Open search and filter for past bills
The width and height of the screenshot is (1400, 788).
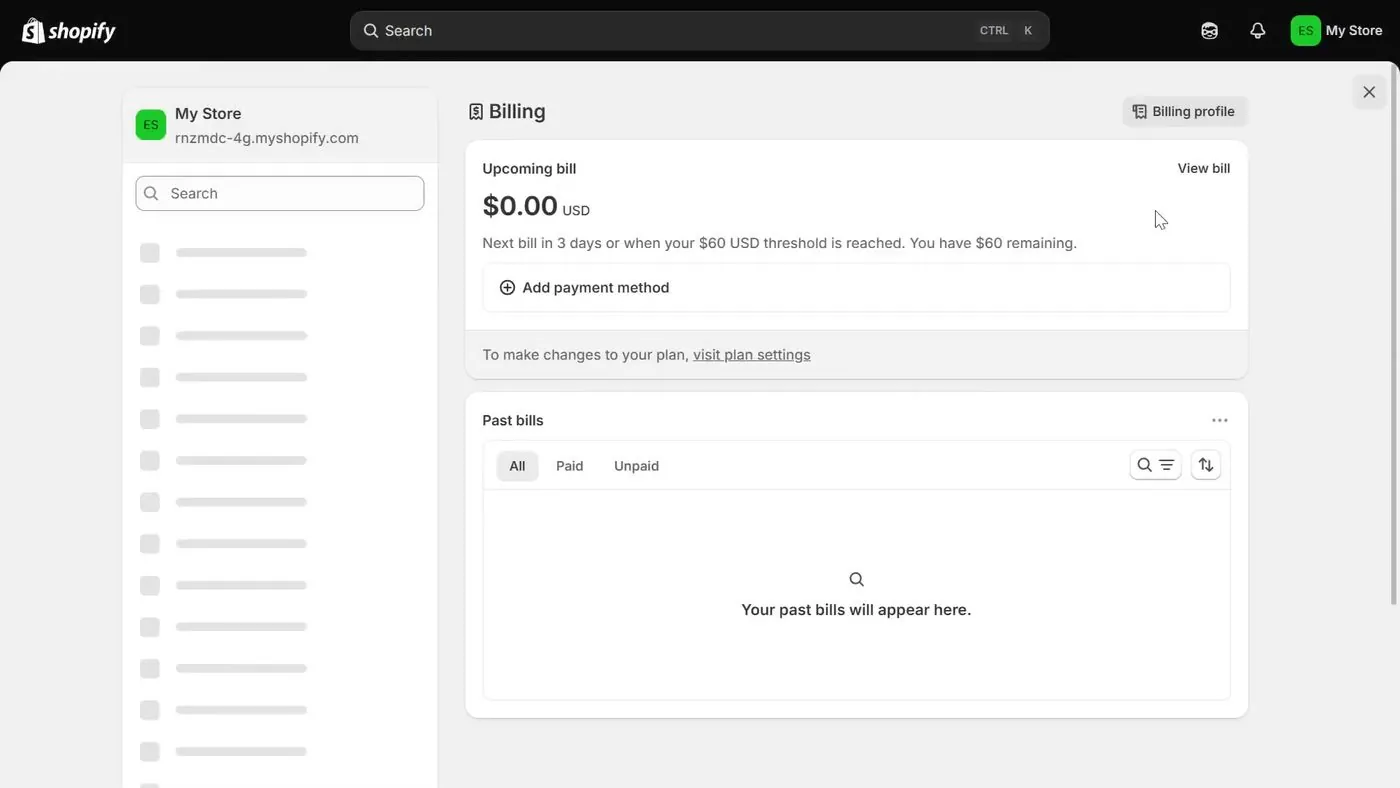[x=1155, y=465]
